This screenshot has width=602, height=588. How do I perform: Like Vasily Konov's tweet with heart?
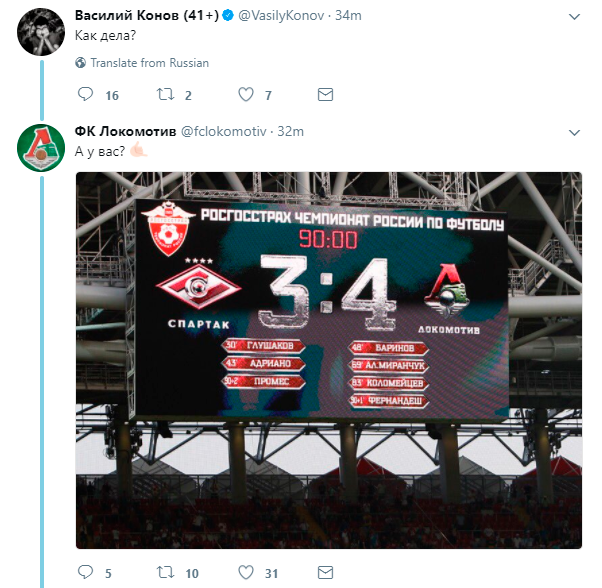(x=245, y=95)
